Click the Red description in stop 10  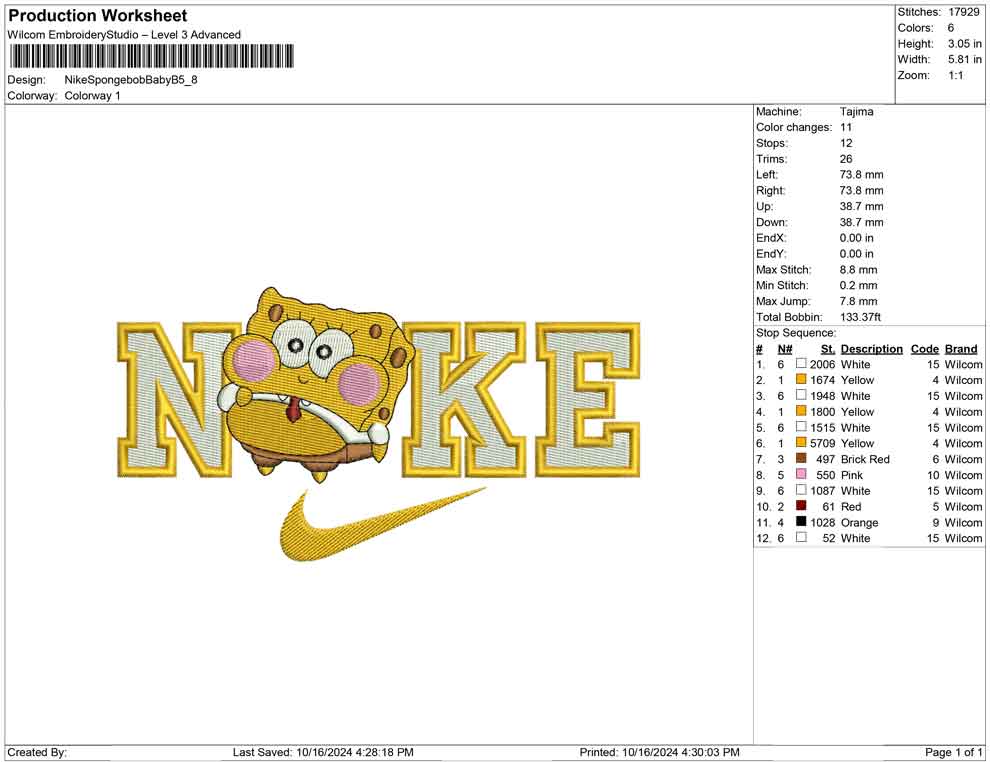coord(850,506)
